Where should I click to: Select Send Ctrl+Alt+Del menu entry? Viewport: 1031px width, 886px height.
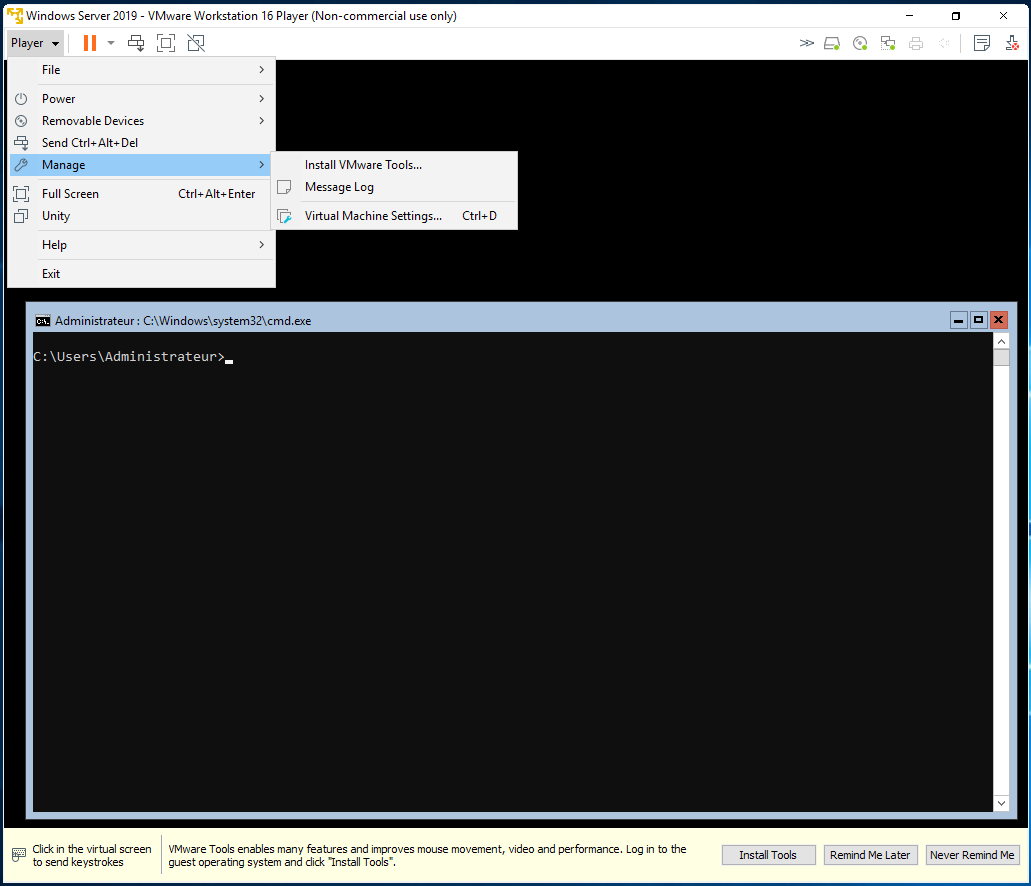pos(141,143)
